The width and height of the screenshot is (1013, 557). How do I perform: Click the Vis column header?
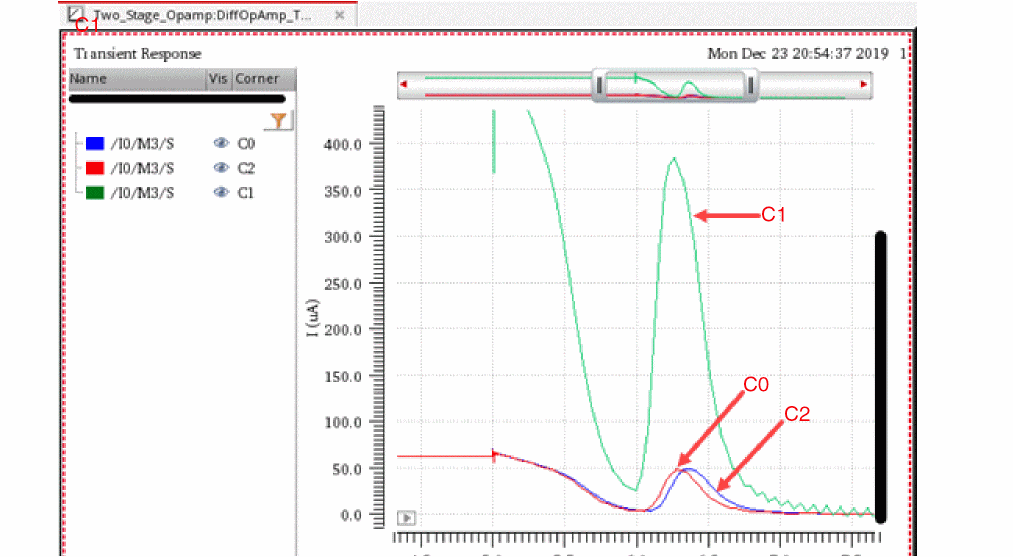pos(218,79)
